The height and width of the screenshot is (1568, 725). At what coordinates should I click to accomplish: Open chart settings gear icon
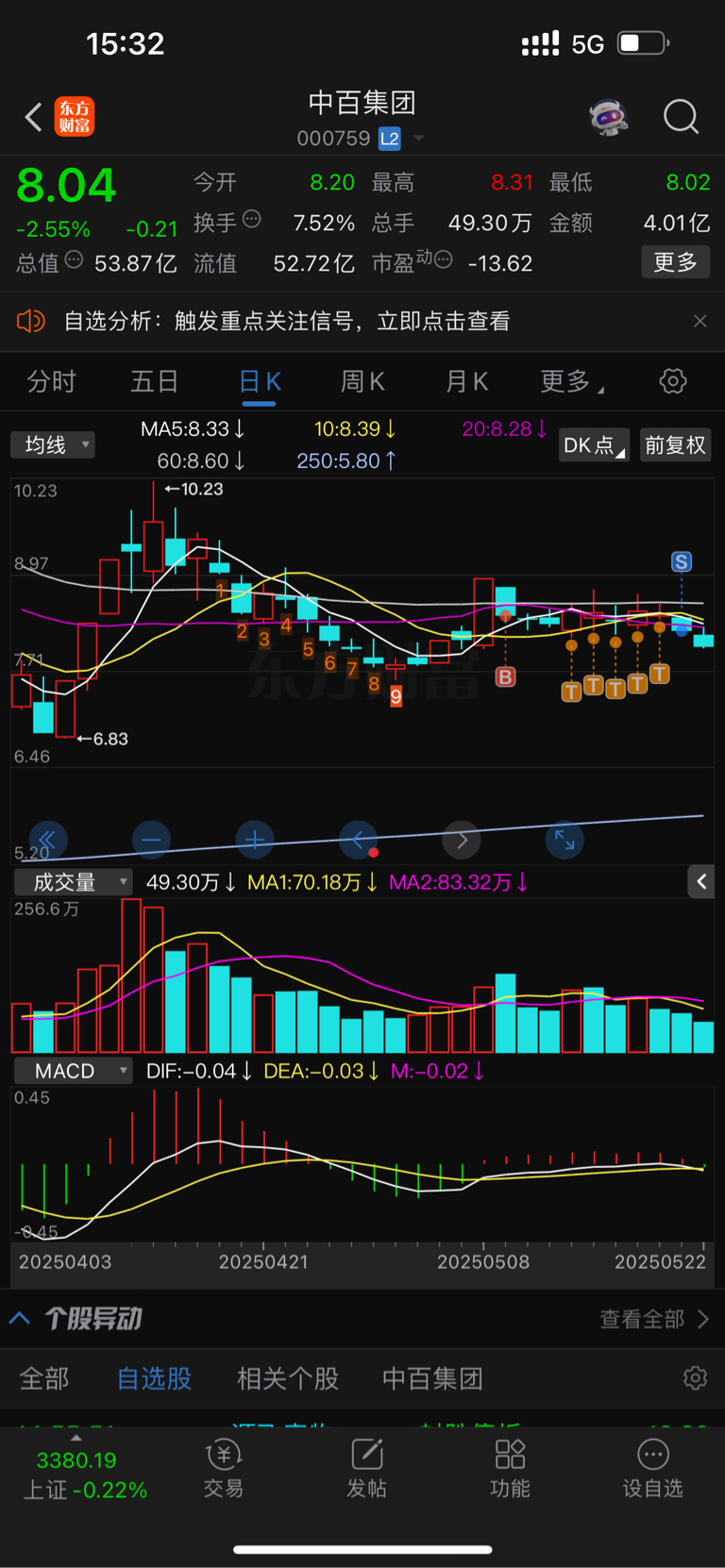pyautogui.click(x=672, y=381)
